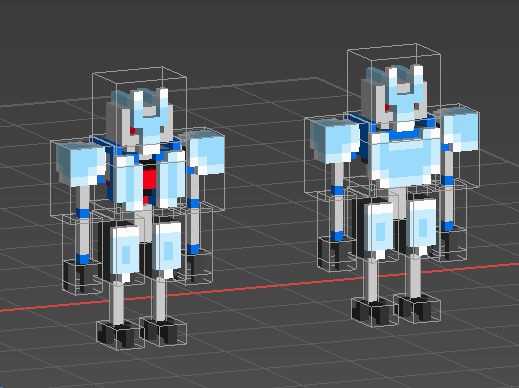Viewport: 519px width, 388px height.
Task: Select left robot's open chest door, viewer's right
Action: pos(171,178)
